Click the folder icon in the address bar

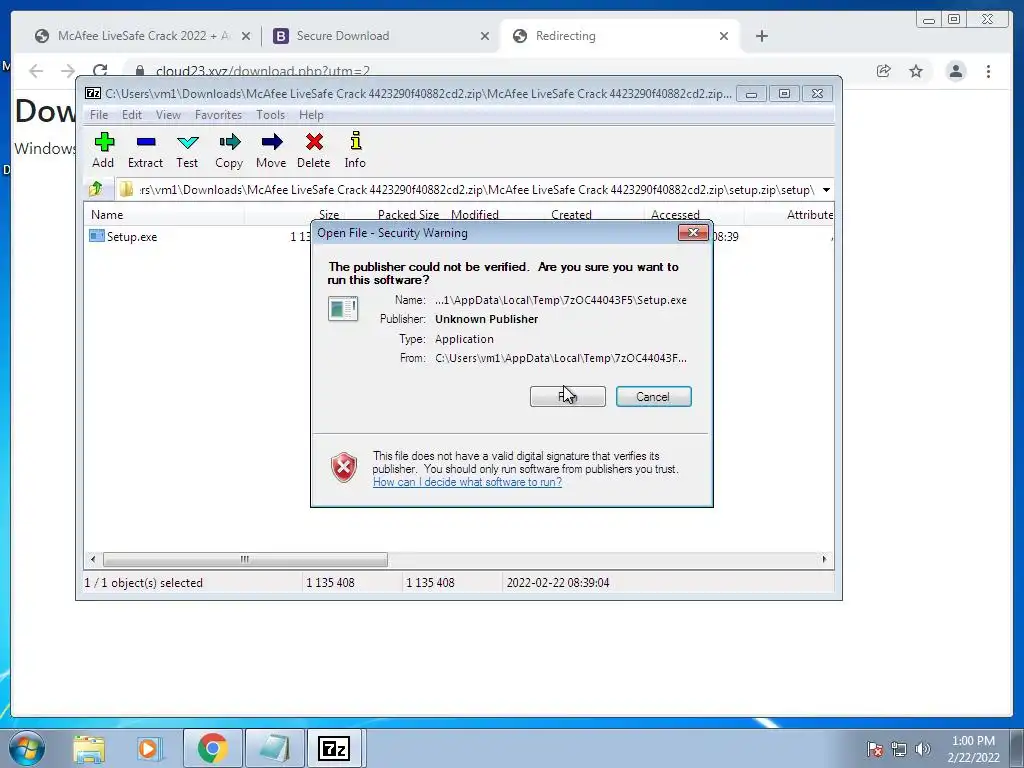point(126,189)
